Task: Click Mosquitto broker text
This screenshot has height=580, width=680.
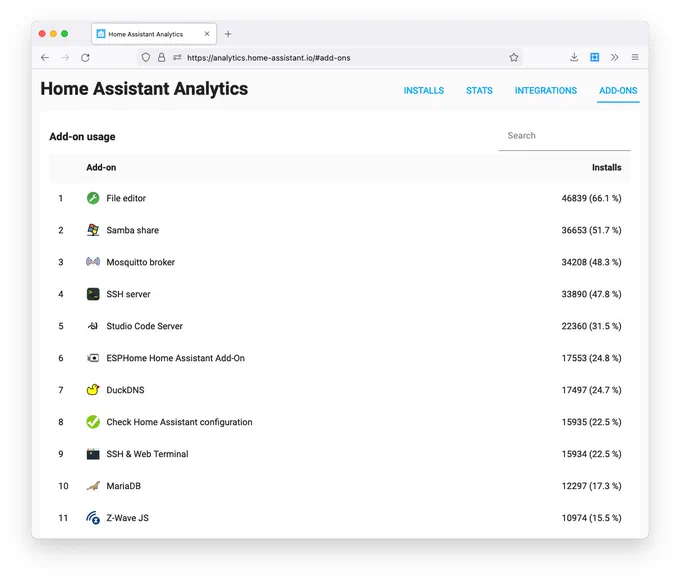Action: click(x=141, y=262)
